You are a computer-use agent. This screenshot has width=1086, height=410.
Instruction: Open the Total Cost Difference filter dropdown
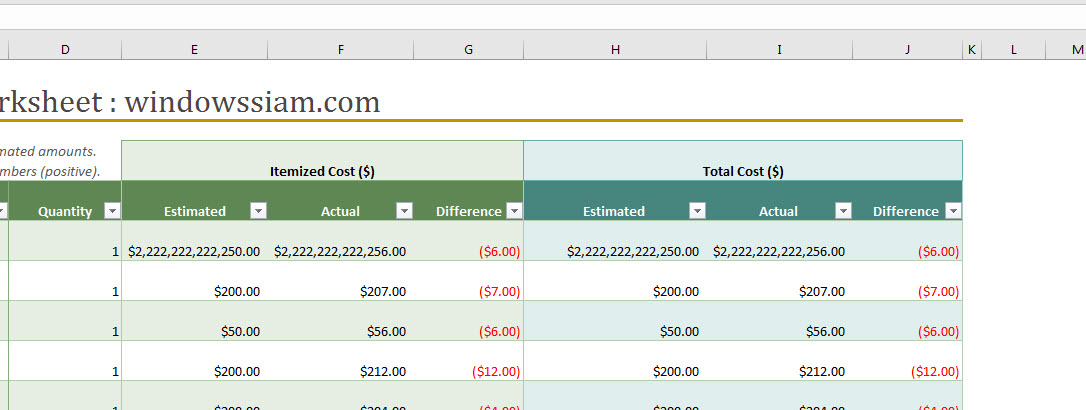click(x=954, y=211)
